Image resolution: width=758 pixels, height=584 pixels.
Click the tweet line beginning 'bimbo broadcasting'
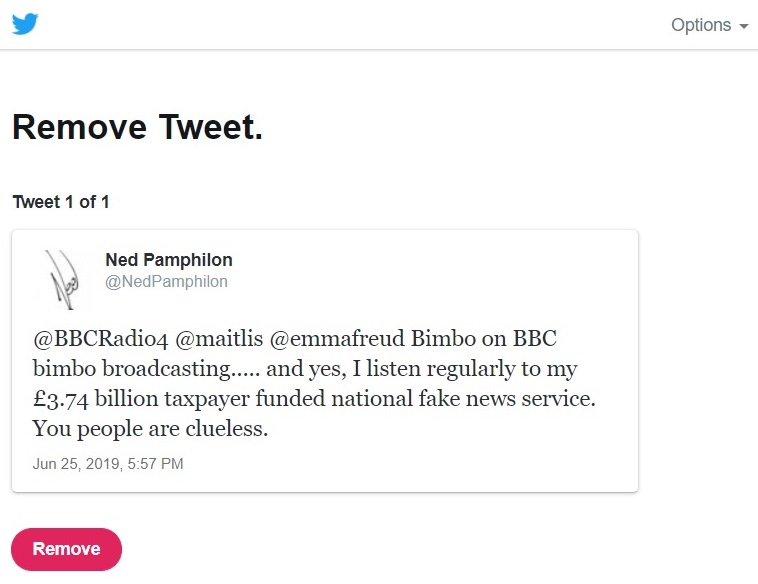(305, 369)
